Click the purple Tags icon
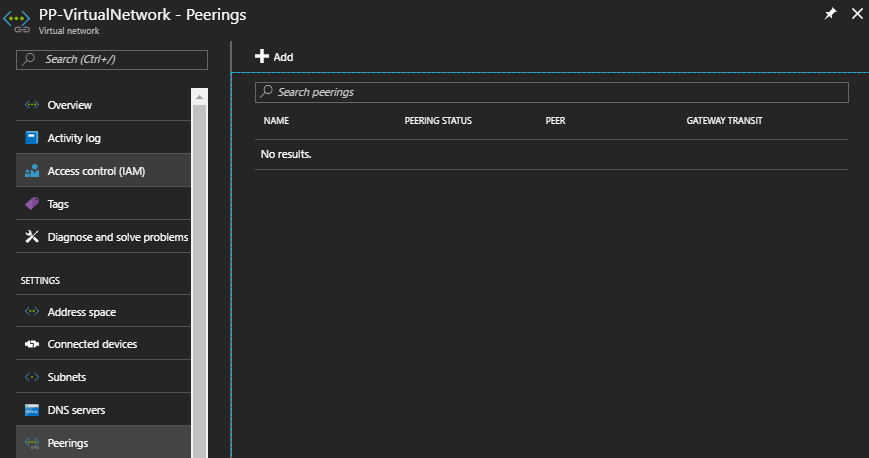The height and width of the screenshot is (458, 869). point(32,203)
